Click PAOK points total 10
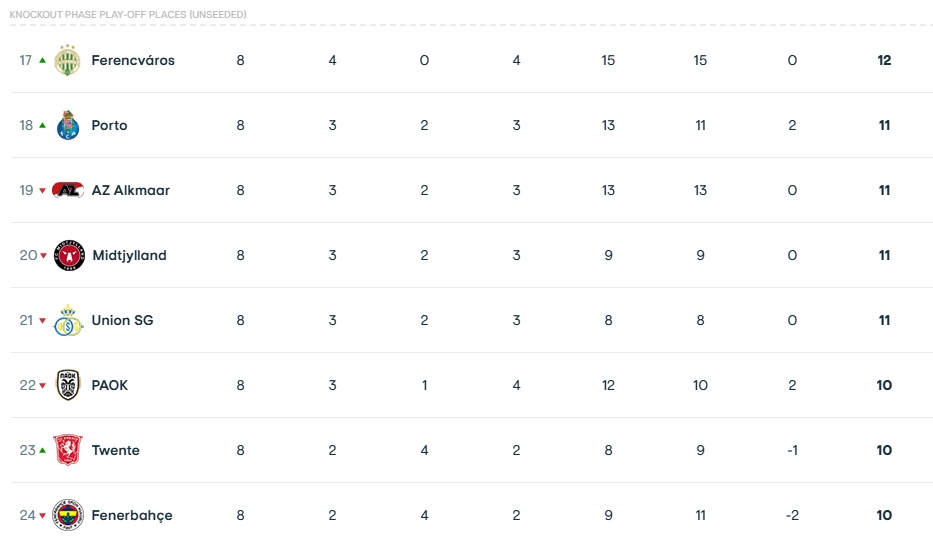This screenshot has height=544, width=933. (884, 385)
